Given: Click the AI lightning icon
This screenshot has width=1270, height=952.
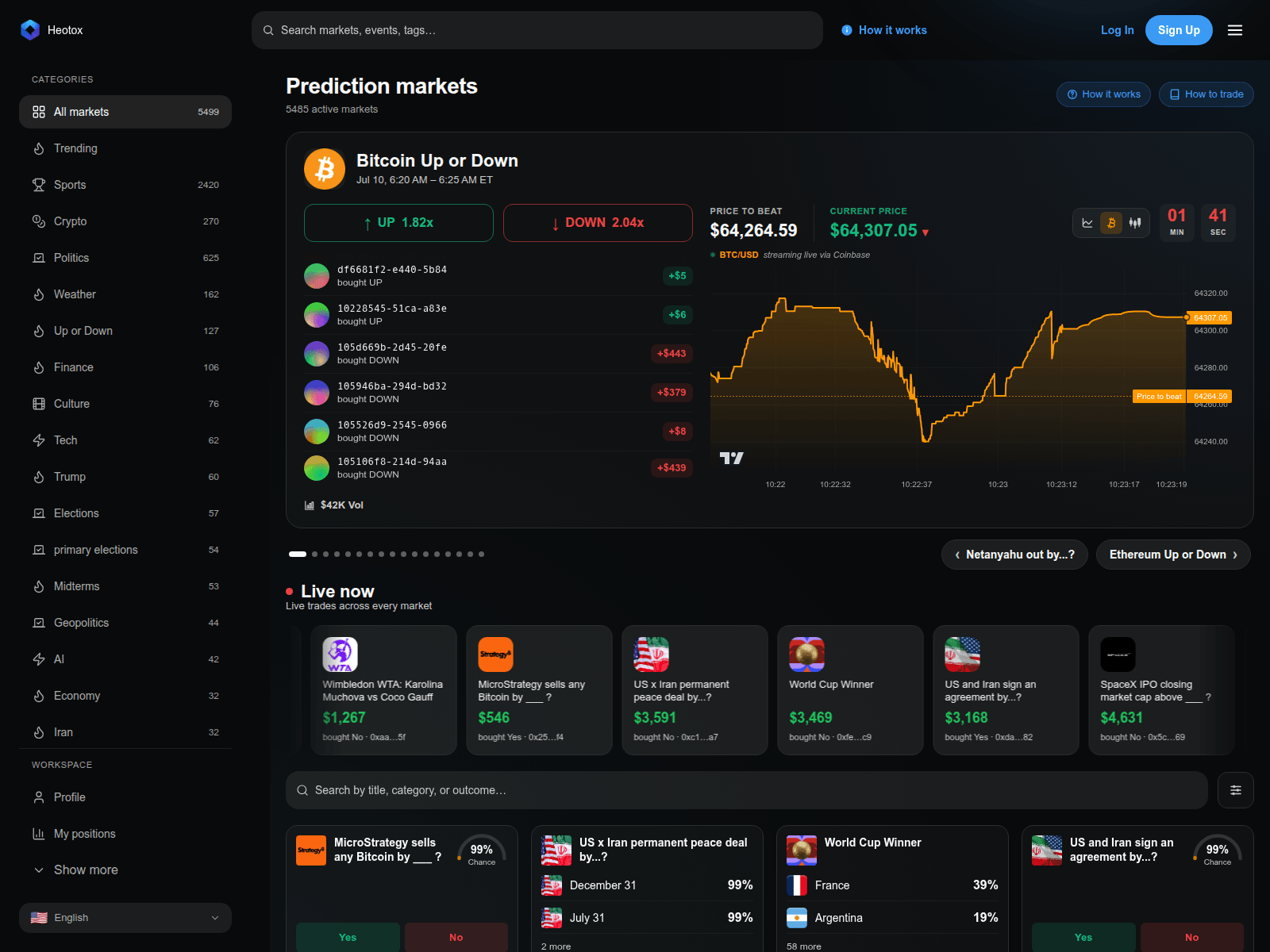Looking at the screenshot, I should point(39,659).
